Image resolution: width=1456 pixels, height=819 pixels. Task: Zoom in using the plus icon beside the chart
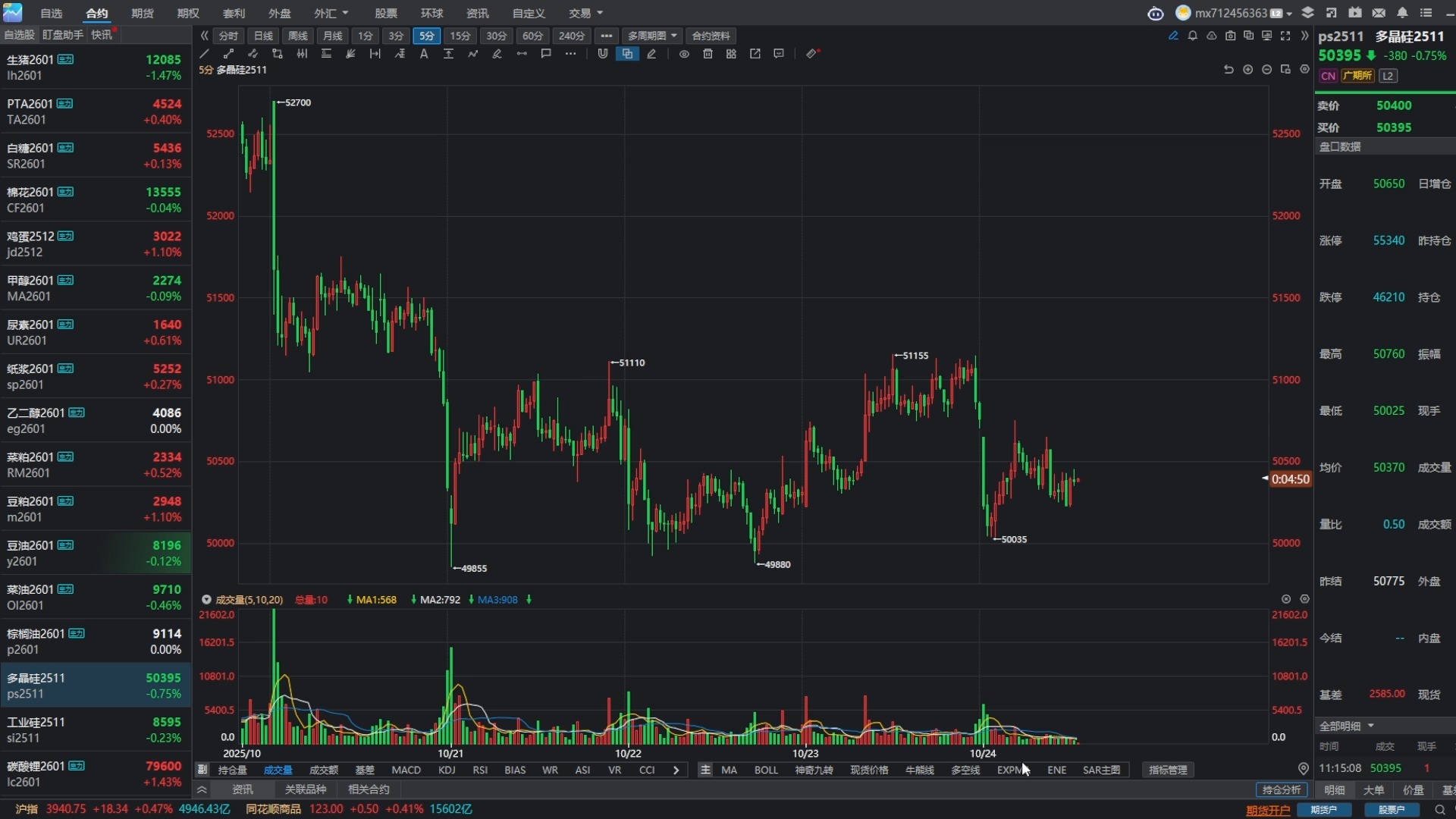point(1248,70)
